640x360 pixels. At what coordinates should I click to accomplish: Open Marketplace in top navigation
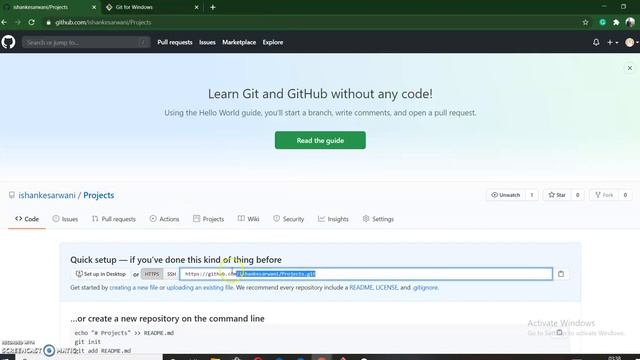pyautogui.click(x=239, y=42)
